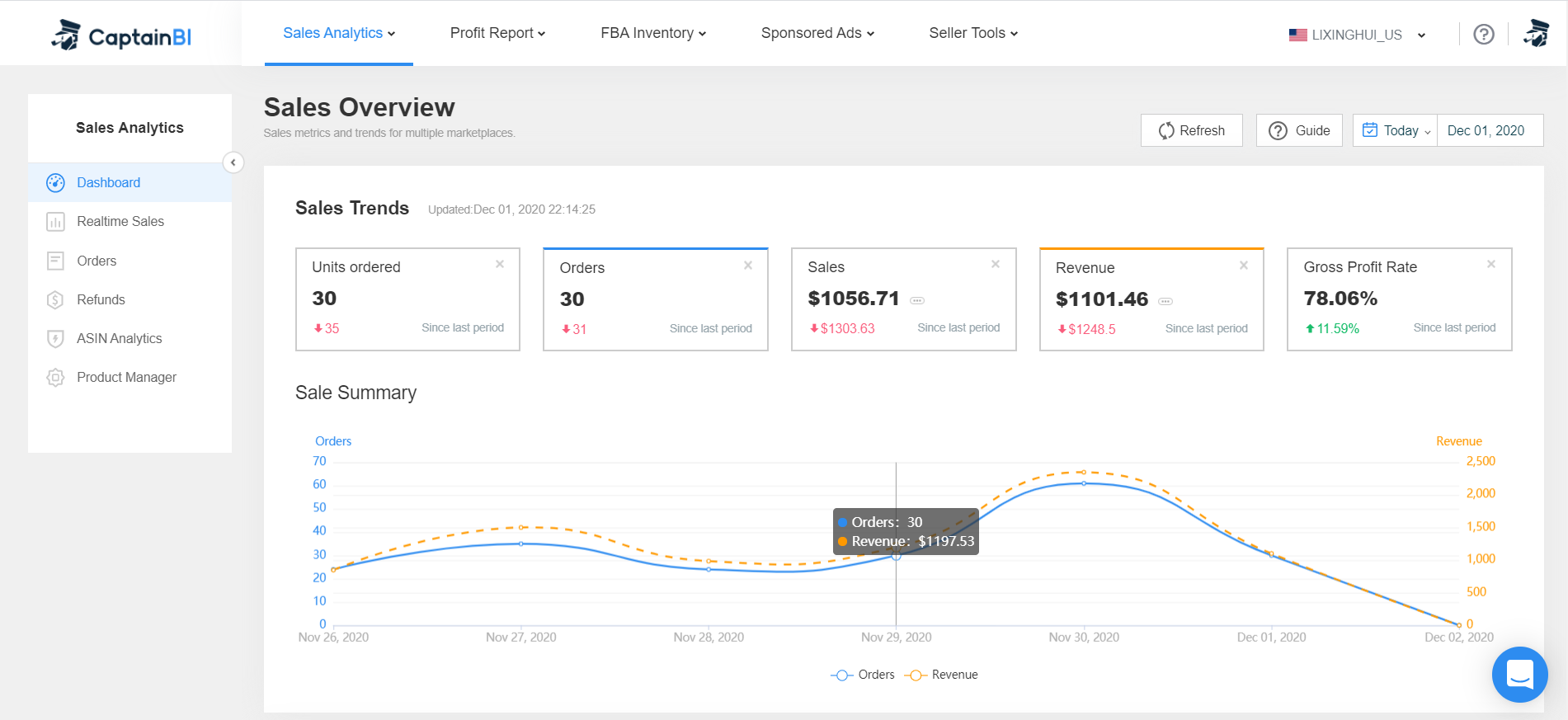The image size is (1568, 720).
Task: Click the captain avatar profile icon
Action: (1536, 34)
